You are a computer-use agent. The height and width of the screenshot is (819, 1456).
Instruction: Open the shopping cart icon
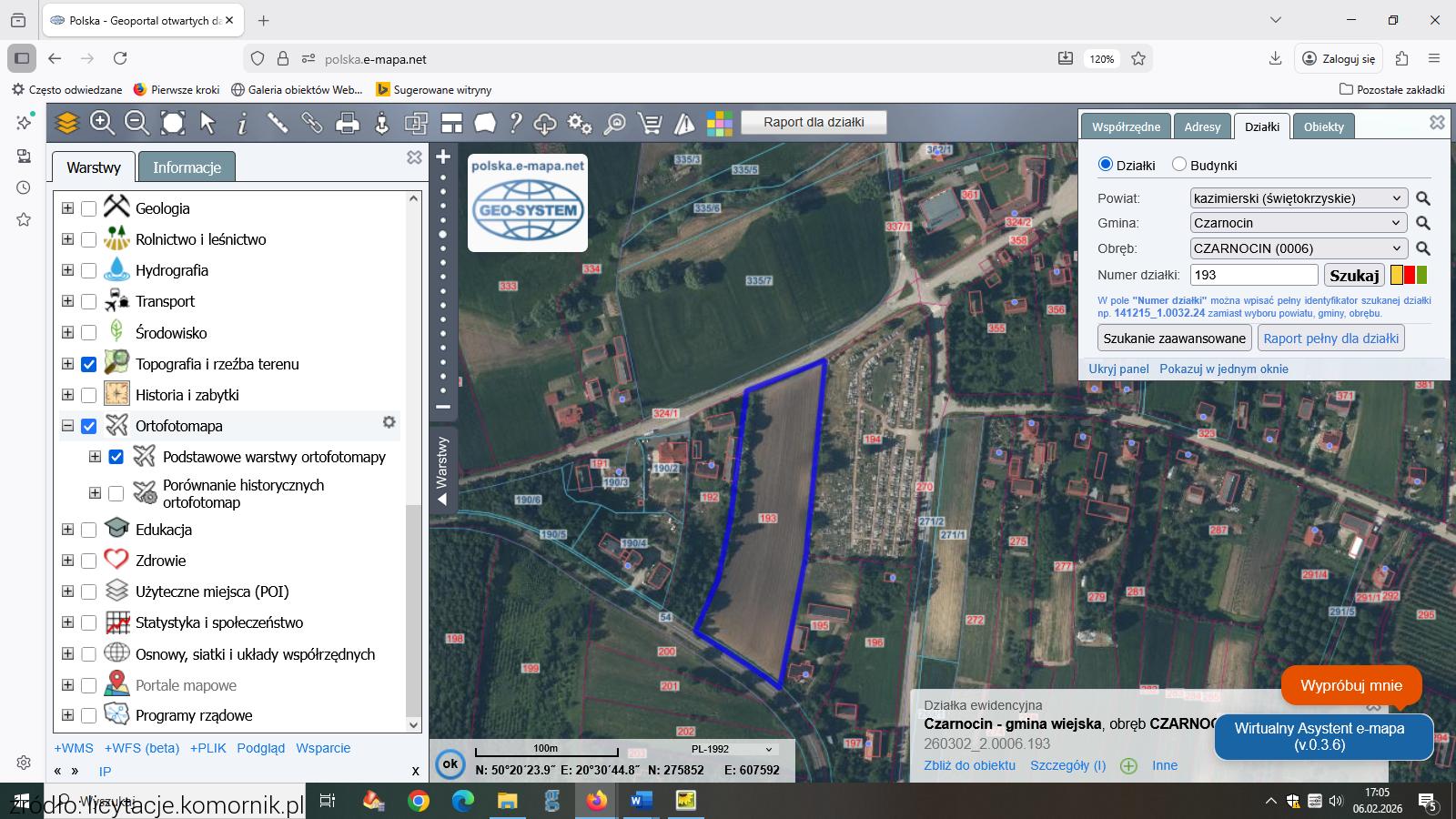click(x=650, y=123)
